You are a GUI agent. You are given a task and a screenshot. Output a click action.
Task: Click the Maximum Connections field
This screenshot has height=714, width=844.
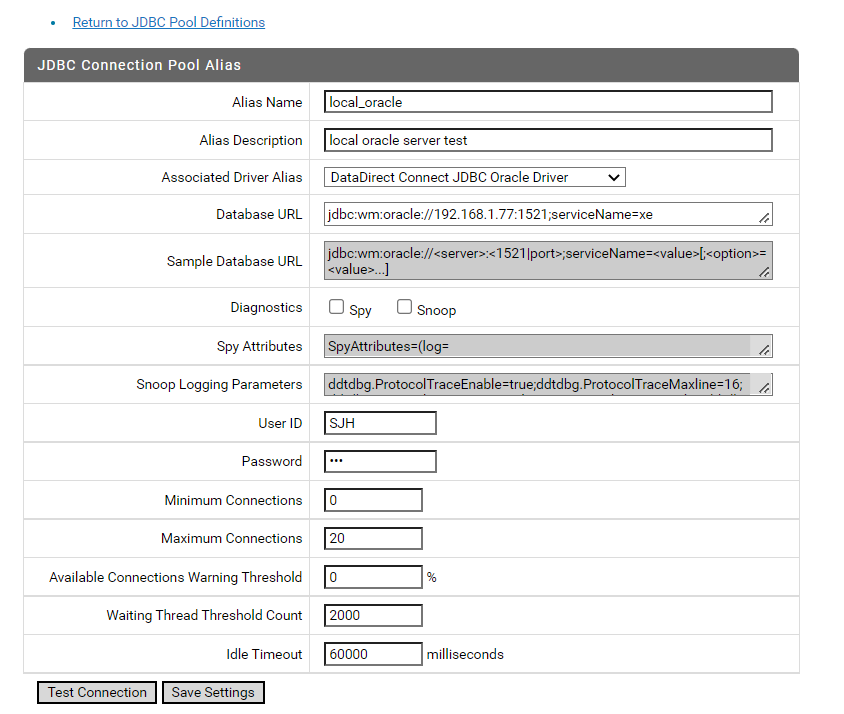(x=374, y=538)
